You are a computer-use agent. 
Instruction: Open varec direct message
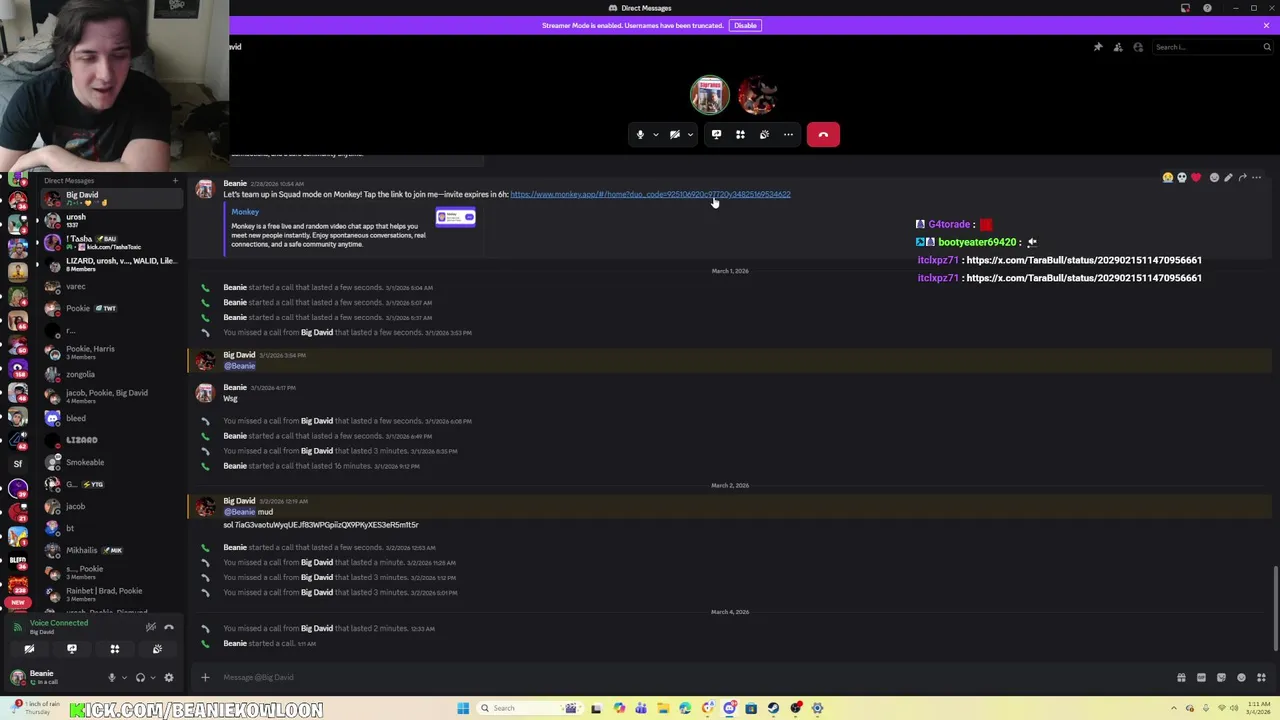[110, 287]
